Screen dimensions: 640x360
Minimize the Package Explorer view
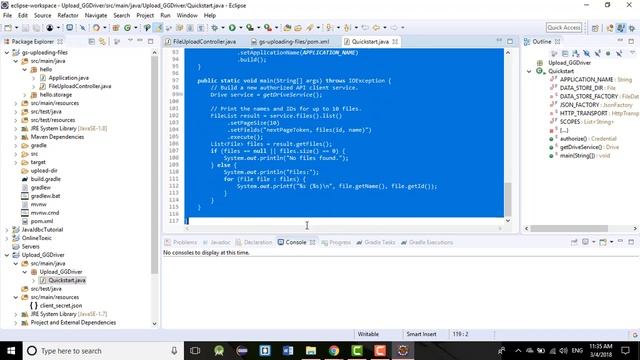[x=140, y=41]
